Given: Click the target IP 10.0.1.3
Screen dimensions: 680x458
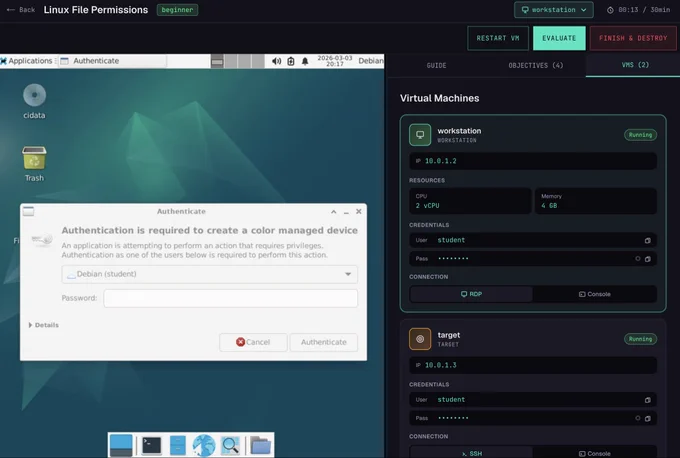Looking at the screenshot, I should [441, 365].
